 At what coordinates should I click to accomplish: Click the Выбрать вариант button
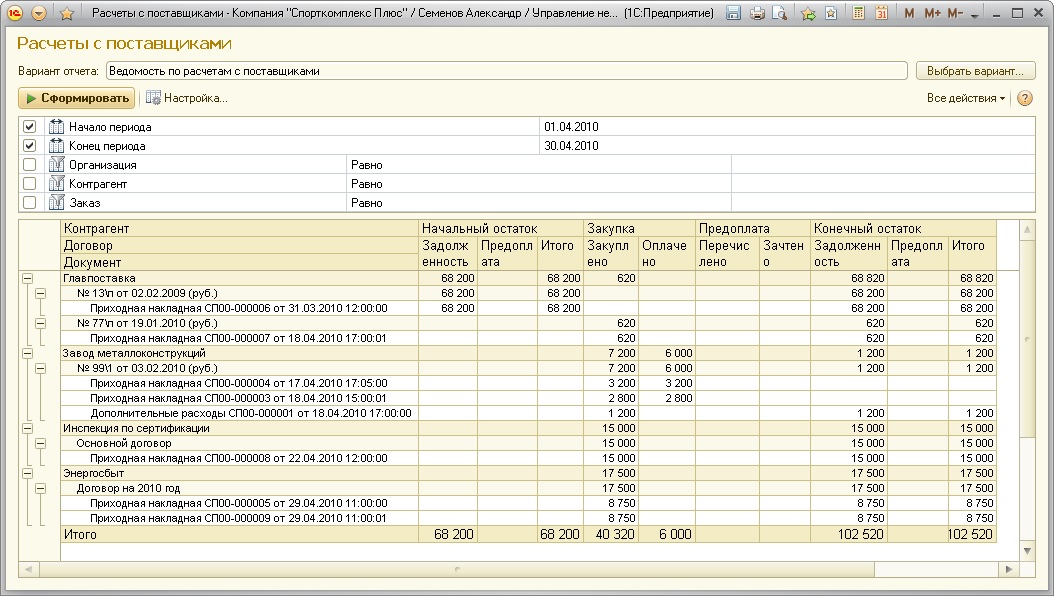[975, 71]
